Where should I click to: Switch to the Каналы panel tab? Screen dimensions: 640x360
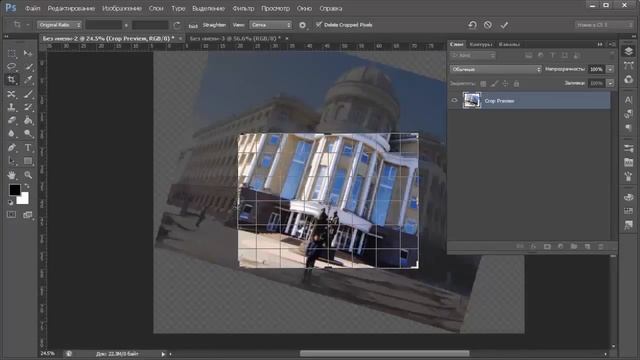[x=509, y=44]
